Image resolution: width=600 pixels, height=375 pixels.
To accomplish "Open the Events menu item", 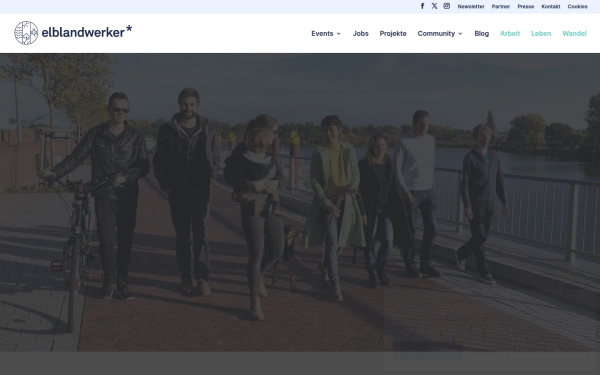I will click(322, 34).
